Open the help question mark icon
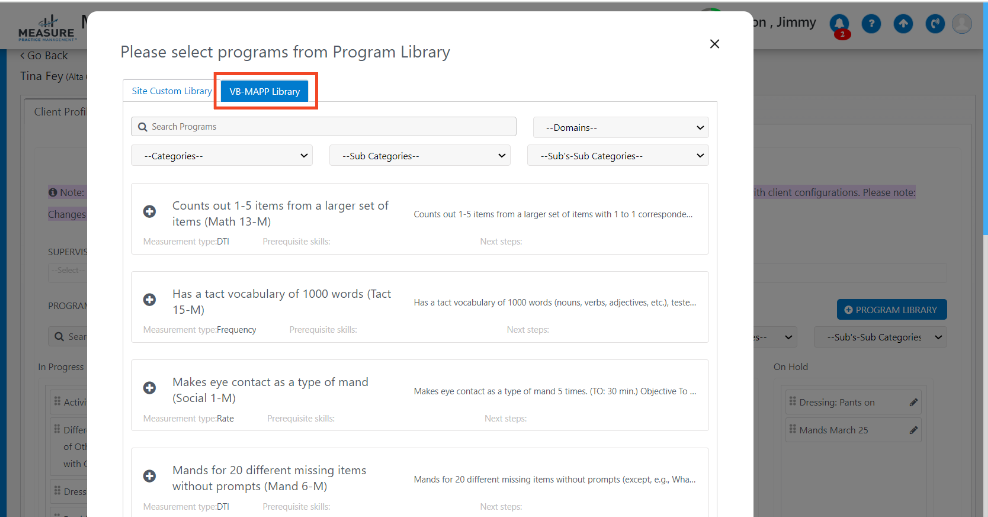Image resolution: width=988 pixels, height=517 pixels. [x=871, y=24]
